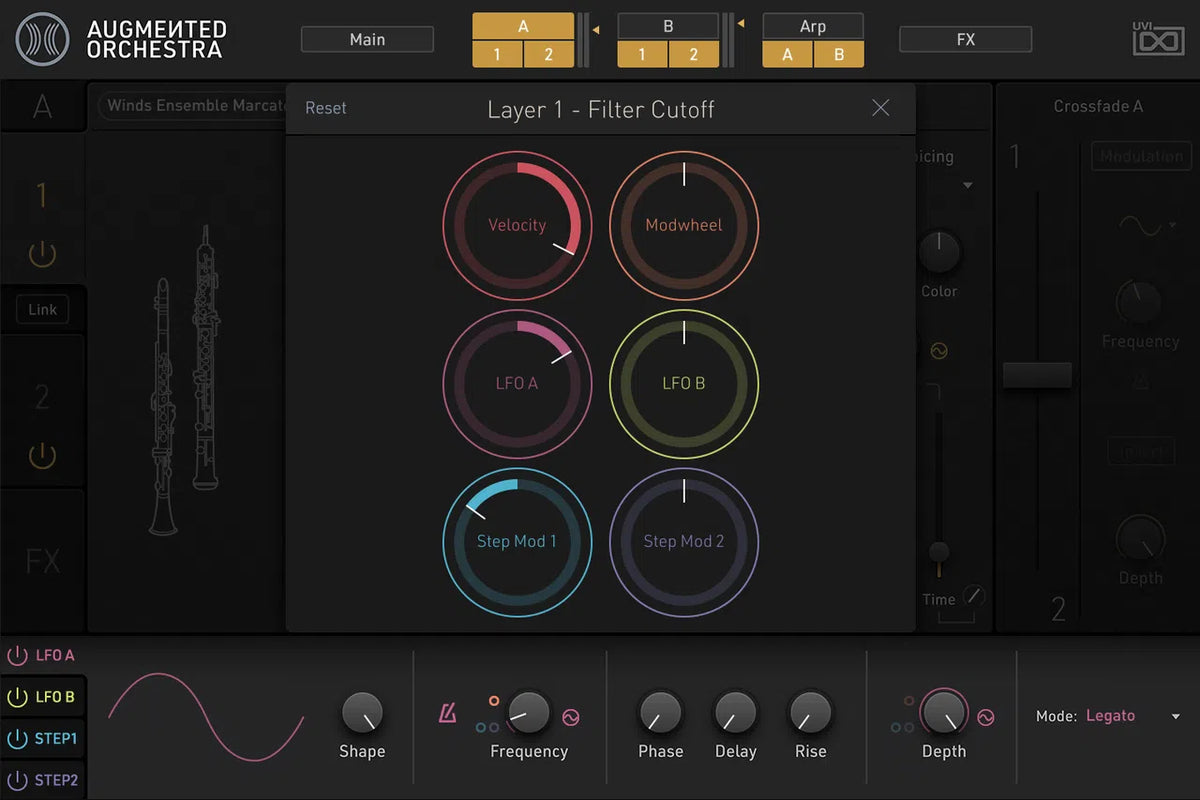Viewport: 1200px width, 800px height.
Task: Click the Augmented Orchestra logo icon
Action: [43, 39]
